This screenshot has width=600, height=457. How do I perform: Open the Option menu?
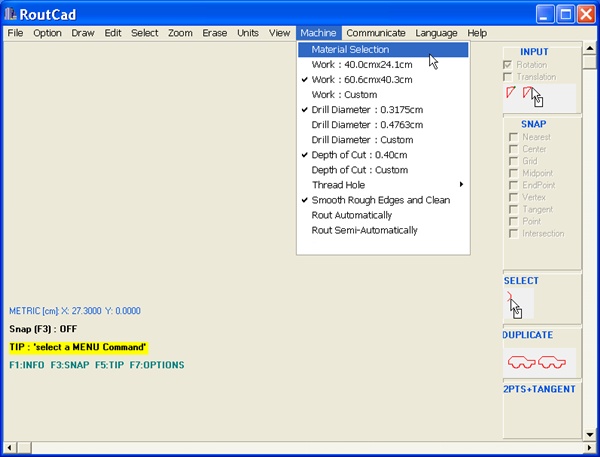pyautogui.click(x=47, y=33)
